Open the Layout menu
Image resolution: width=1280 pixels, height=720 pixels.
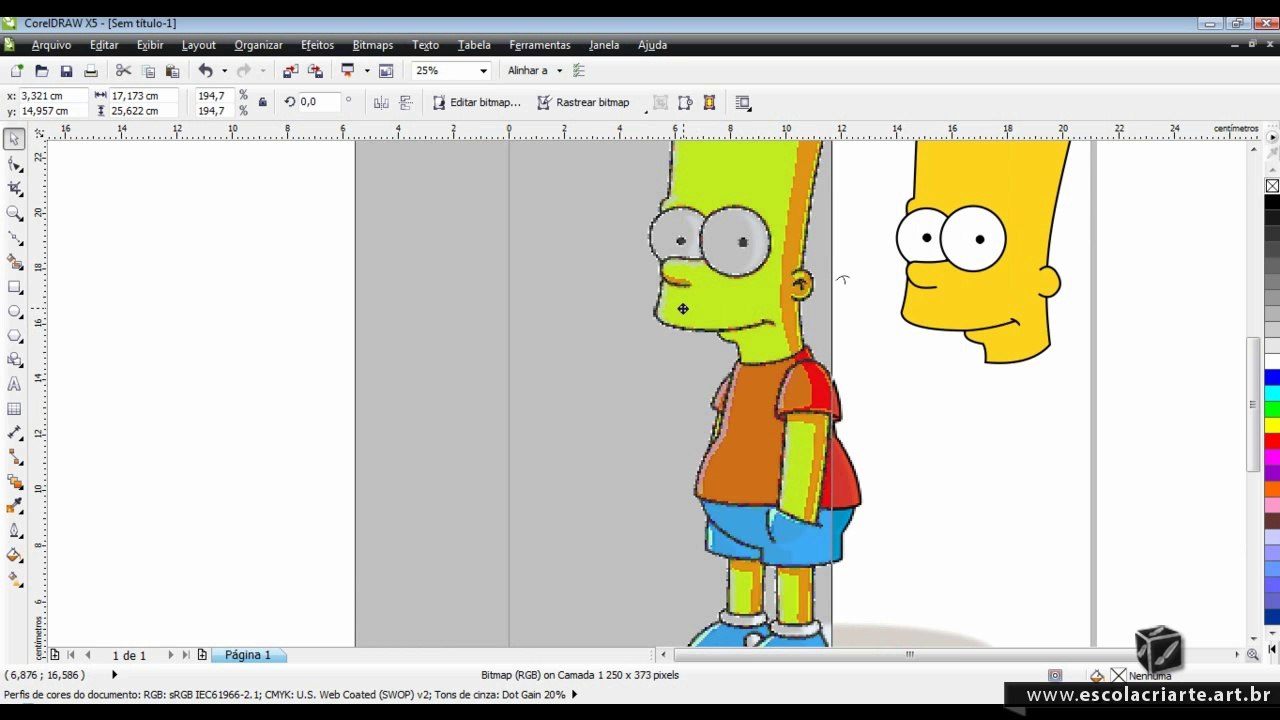pyautogui.click(x=198, y=45)
